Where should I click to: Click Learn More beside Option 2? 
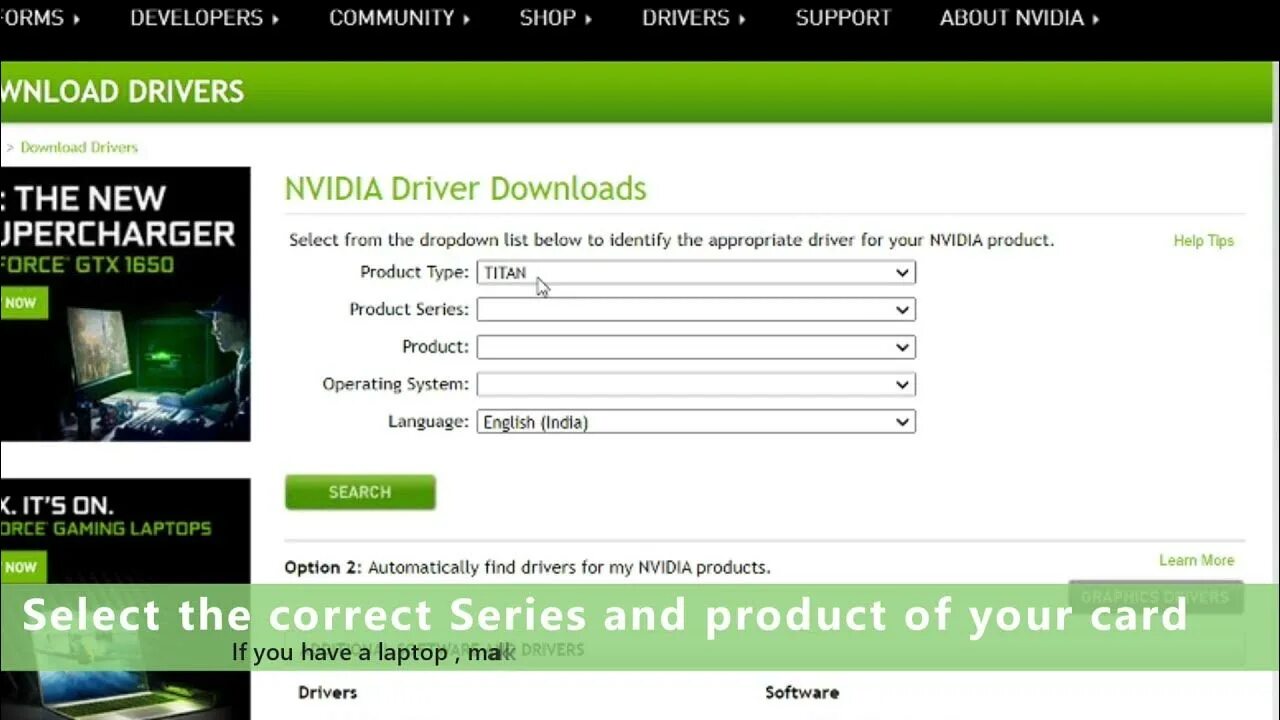click(x=1196, y=560)
